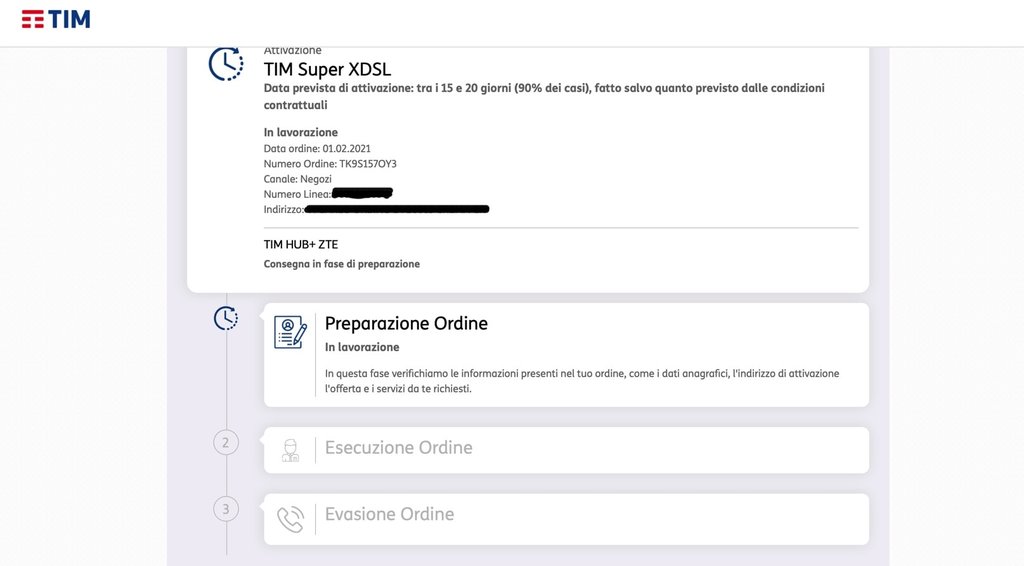This screenshot has width=1024, height=566.
Task: Click the 'Numero Linea:' label
Action: pyautogui.click(x=297, y=195)
